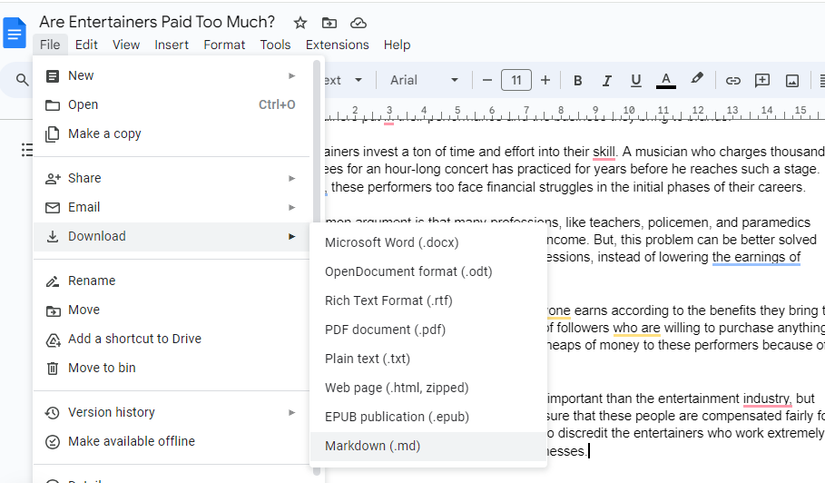Toggle bold formatting
Image resolution: width=825 pixels, height=483 pixels.
[x=577, y=80]
